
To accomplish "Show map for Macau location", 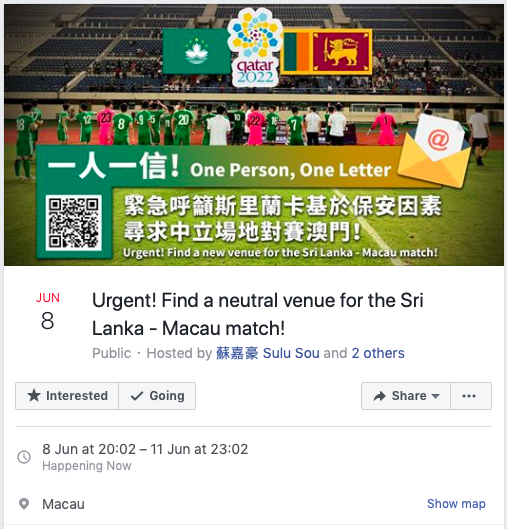I will (456, 504).
